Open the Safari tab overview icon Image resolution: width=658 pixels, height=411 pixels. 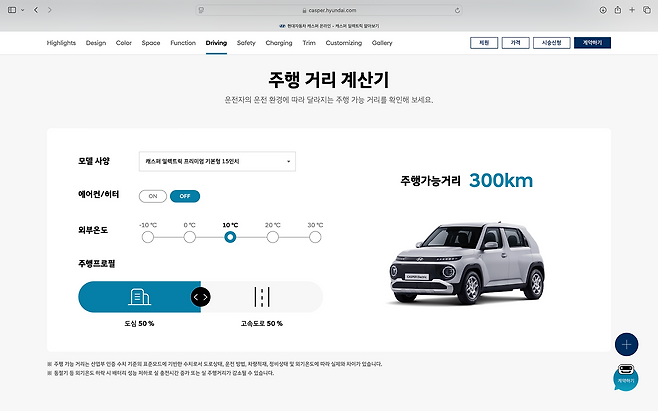pyautogui.click(x=645, y=9)
